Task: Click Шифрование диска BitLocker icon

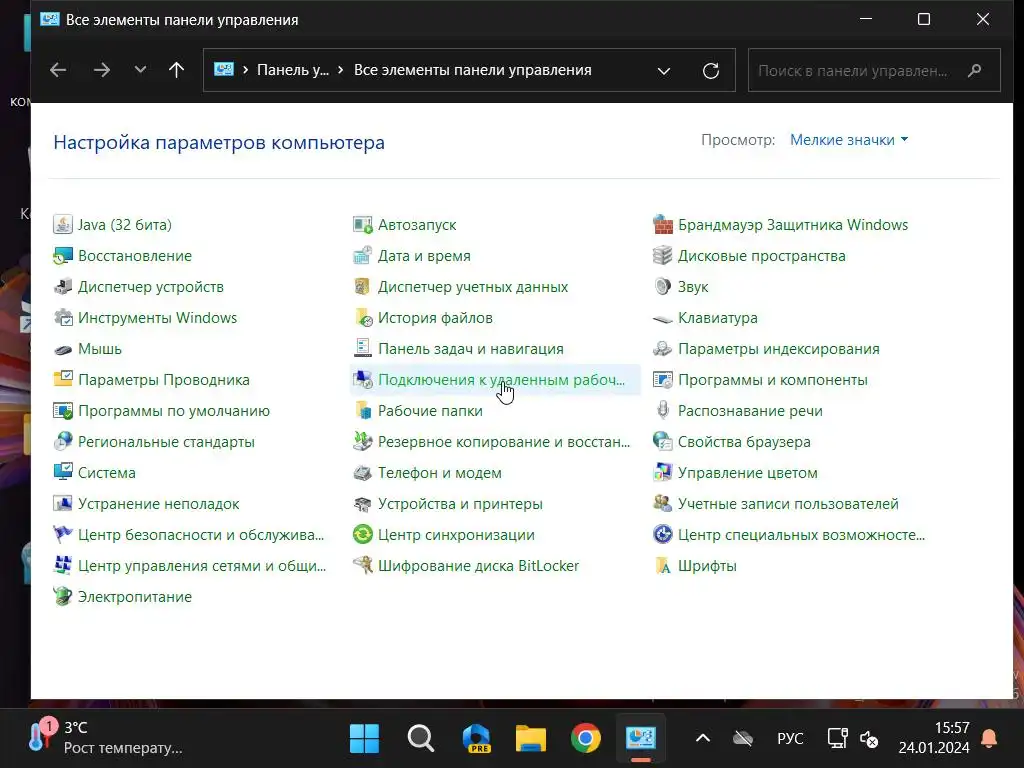Action: [362, 566]
